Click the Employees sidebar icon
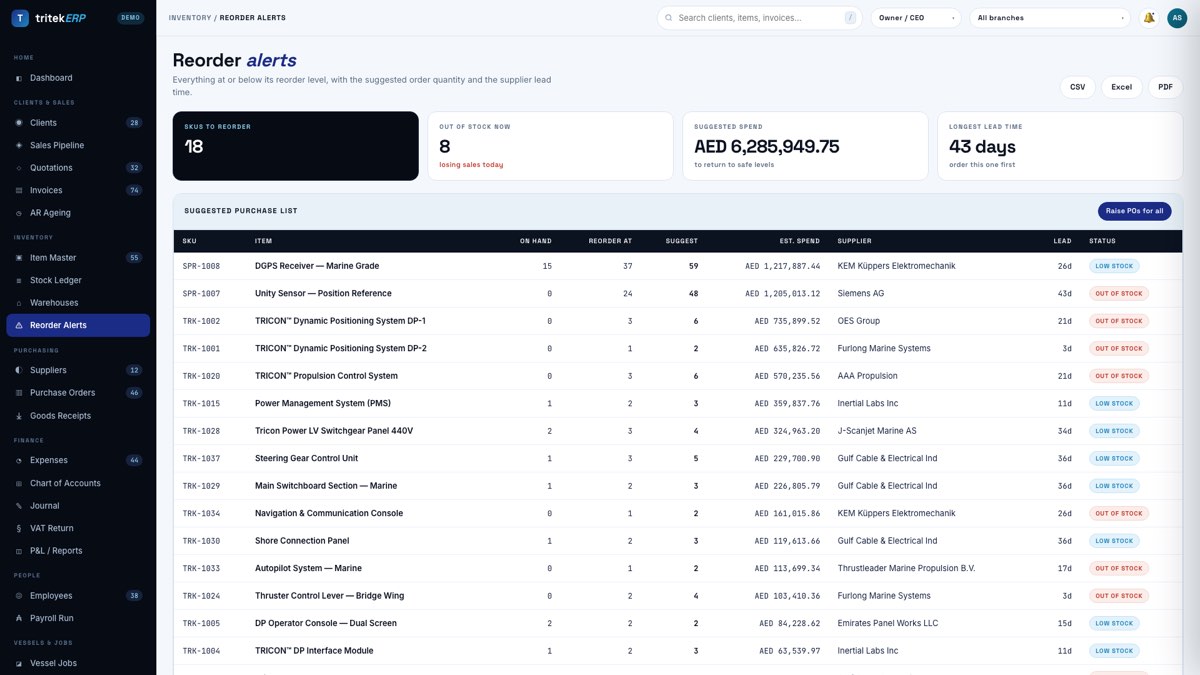 click(19, 596)
